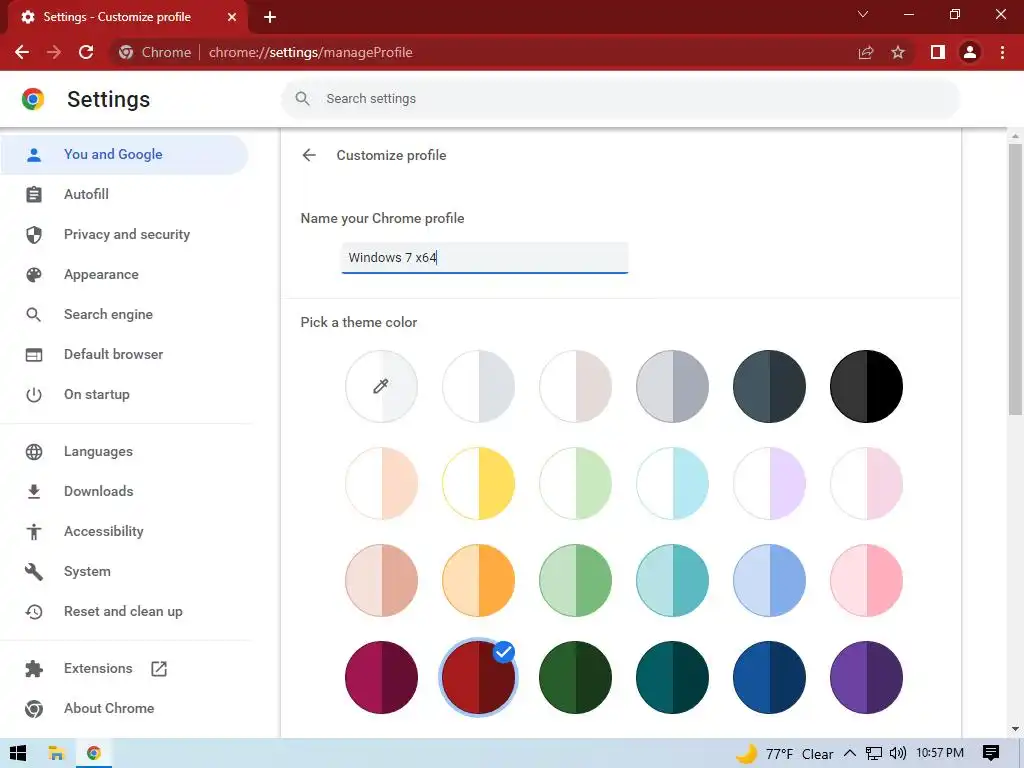Screen dimensions: 1024x768
Task: Select the dark green theme color
Action: (575, 677)
